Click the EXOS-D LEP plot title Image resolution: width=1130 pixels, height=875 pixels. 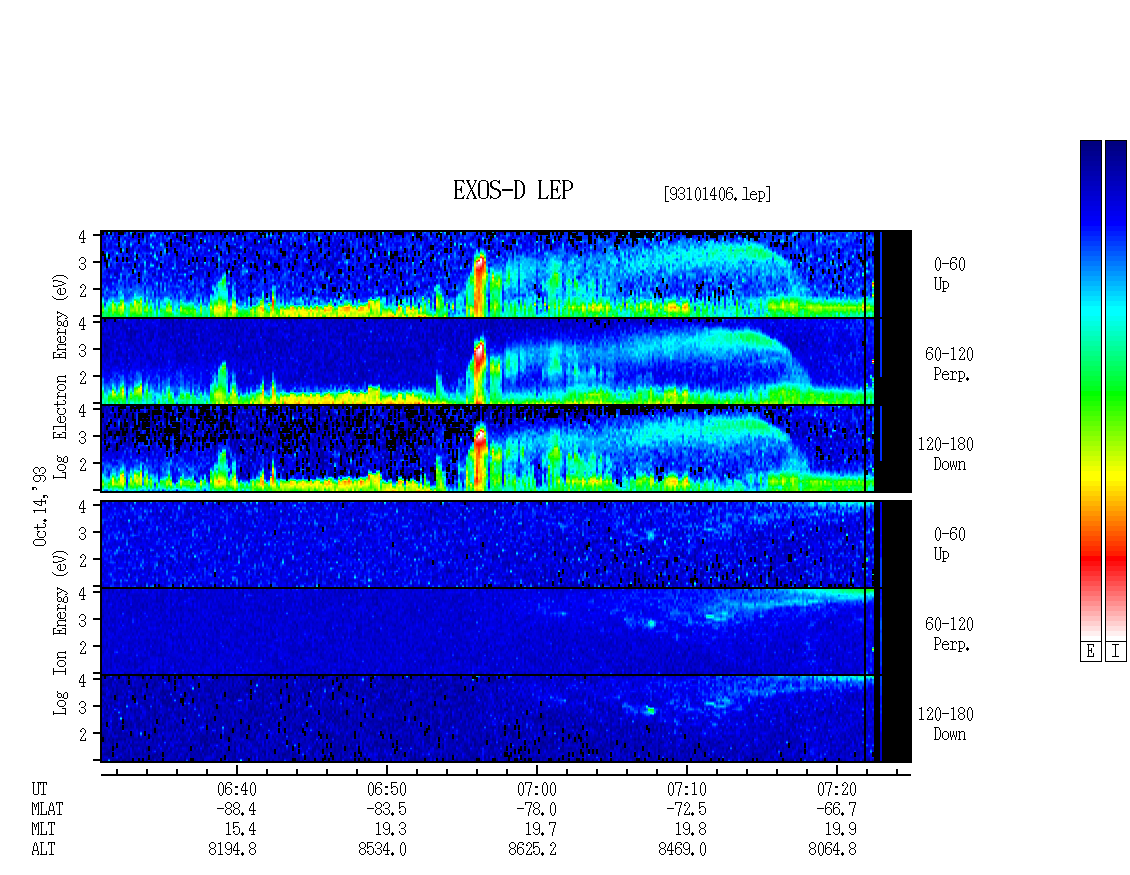coord(513,190)
